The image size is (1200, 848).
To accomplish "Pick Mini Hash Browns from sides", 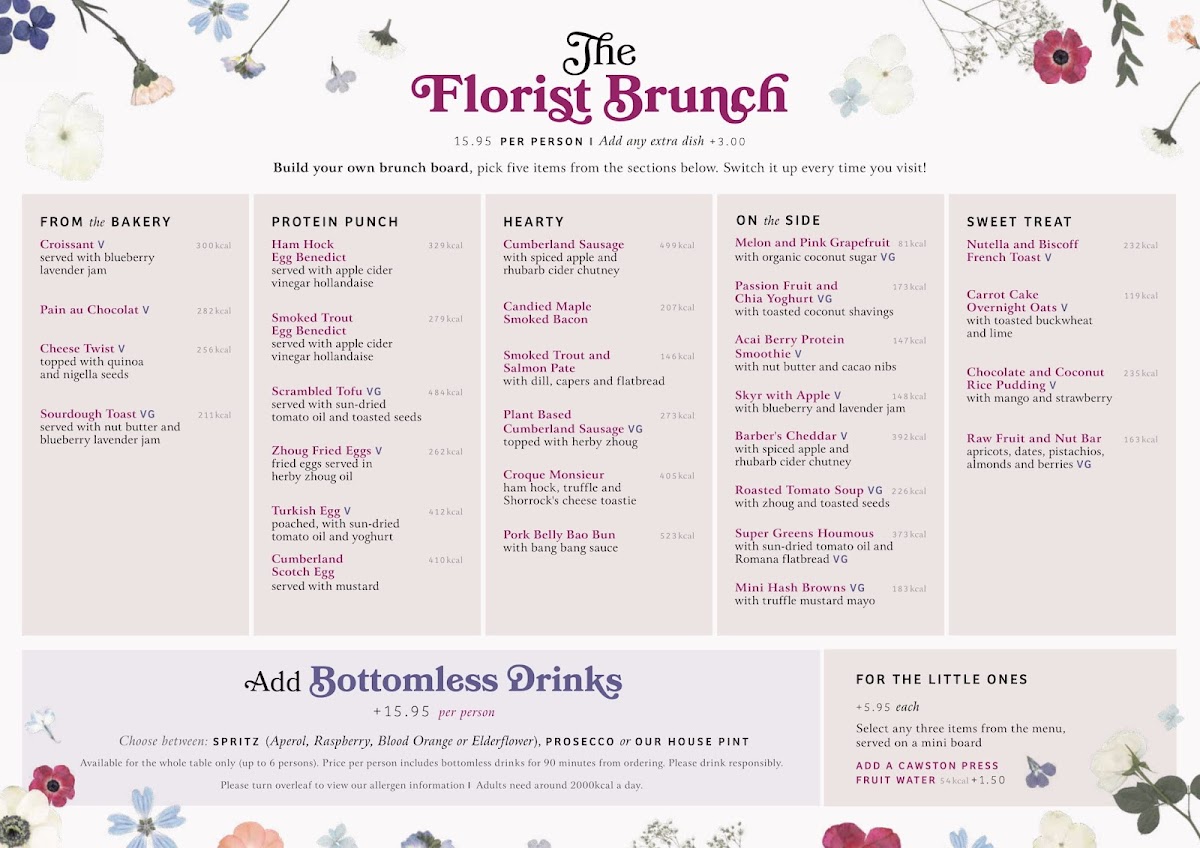I will click(x=790, y=588).
